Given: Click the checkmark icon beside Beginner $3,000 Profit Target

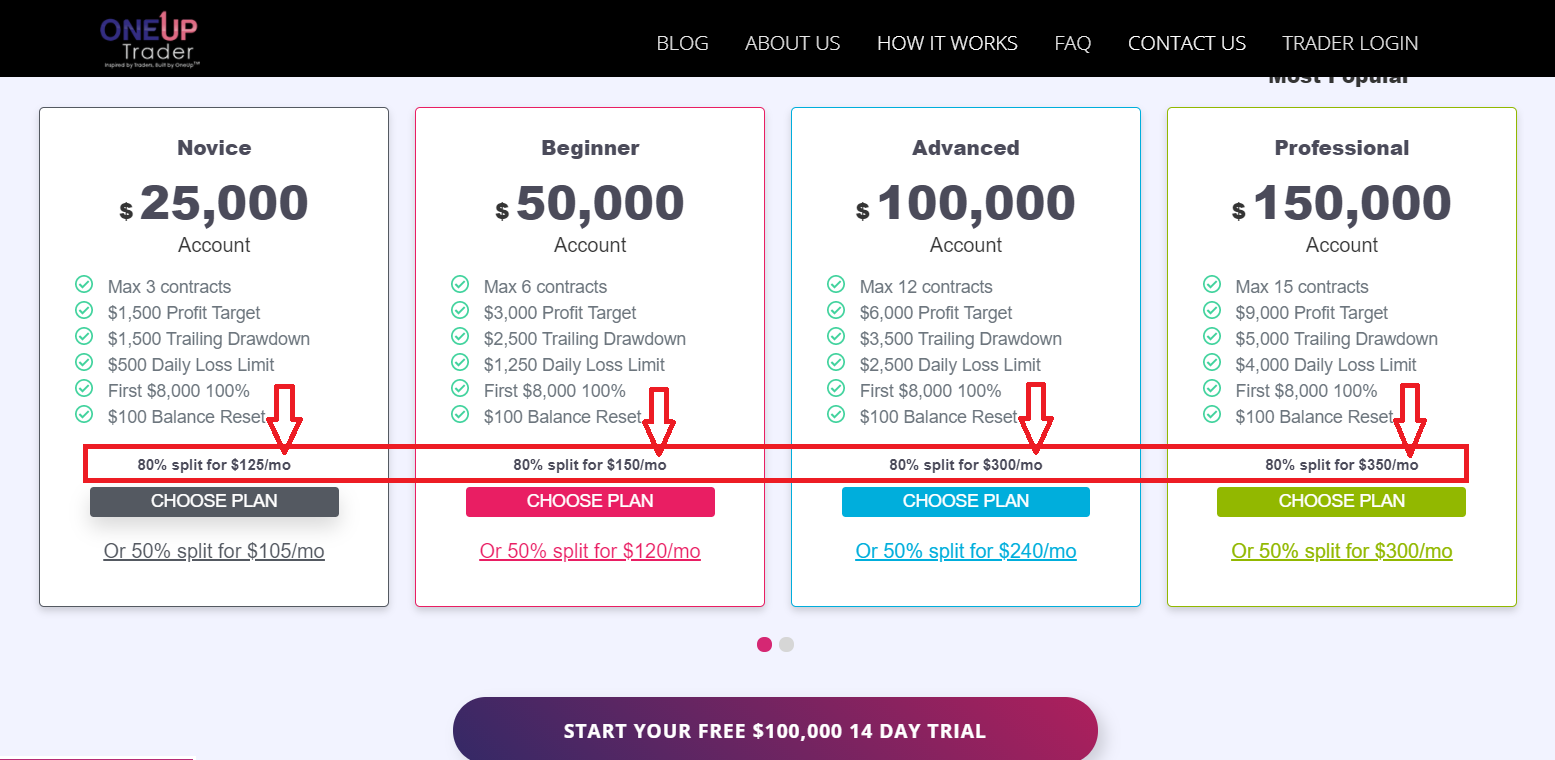Looking at the screenshot, I should (460, 311).
